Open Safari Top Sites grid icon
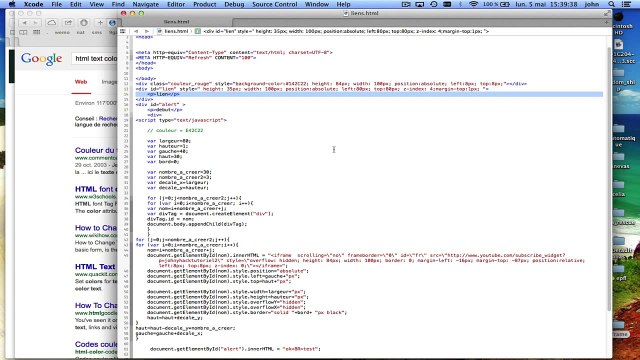Image resolution: width=640 pixels, height=360 pixels. coord(36,32)
